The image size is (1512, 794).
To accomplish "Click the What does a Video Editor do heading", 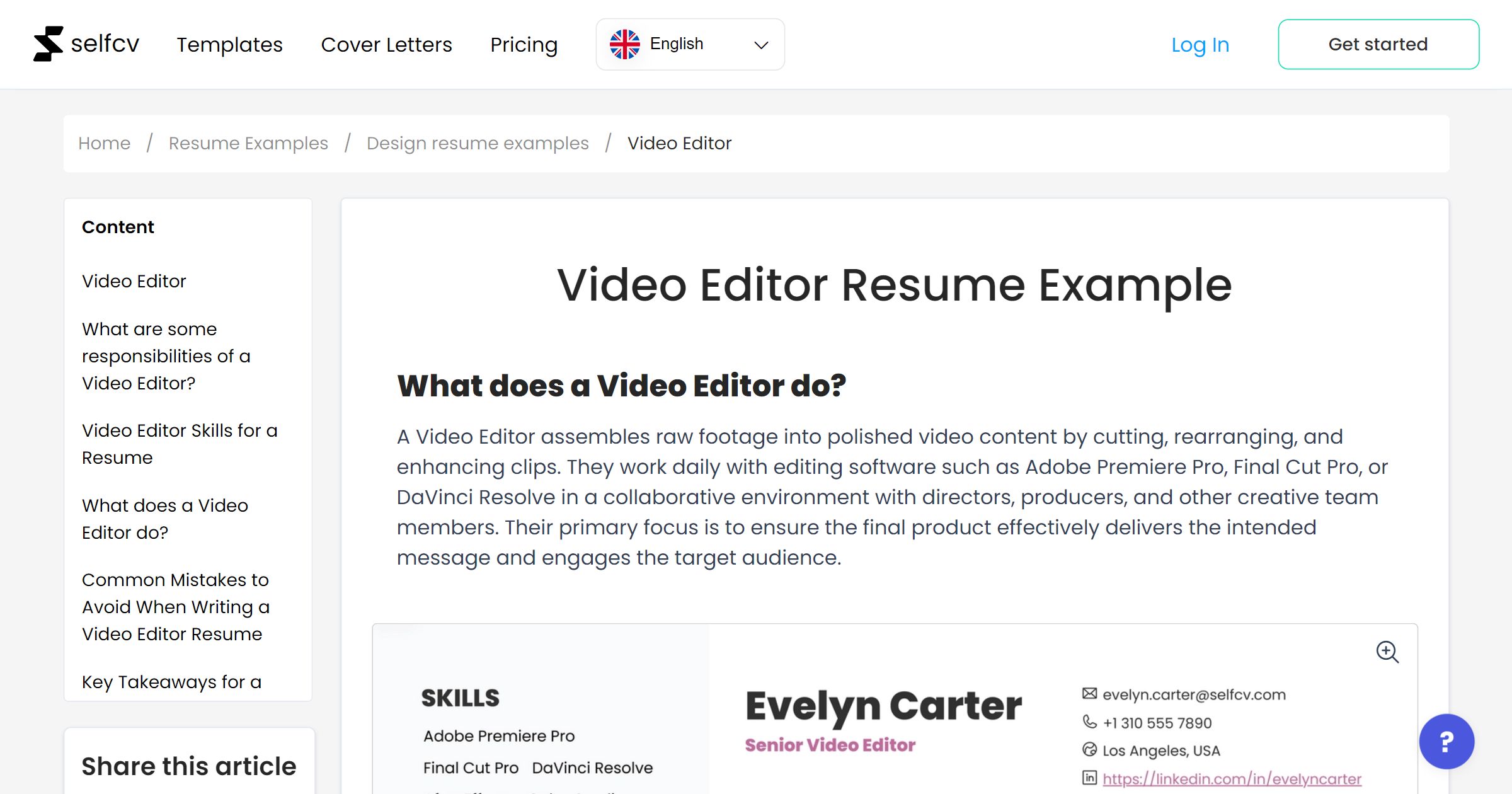I will click(621, 386).
